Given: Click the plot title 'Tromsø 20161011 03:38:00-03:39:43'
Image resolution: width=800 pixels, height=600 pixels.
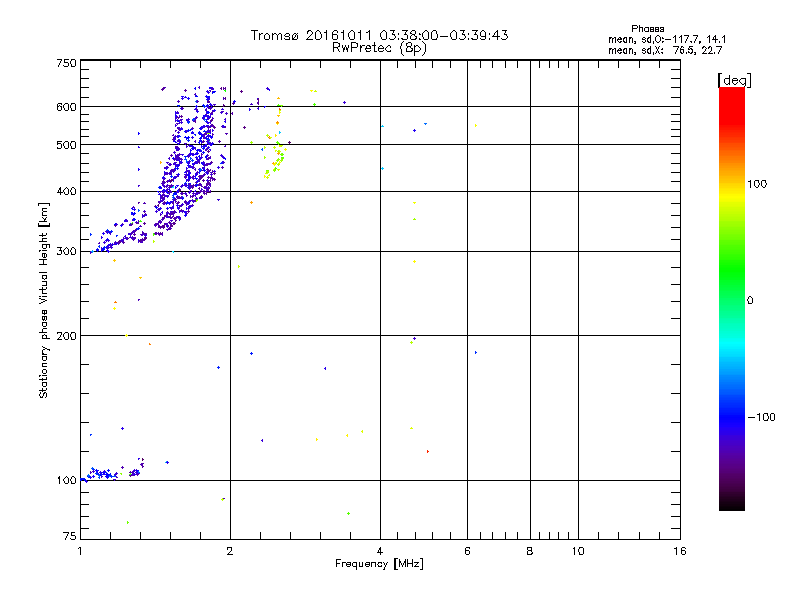Looking at the screenshot, I should (x=379, y=35).
